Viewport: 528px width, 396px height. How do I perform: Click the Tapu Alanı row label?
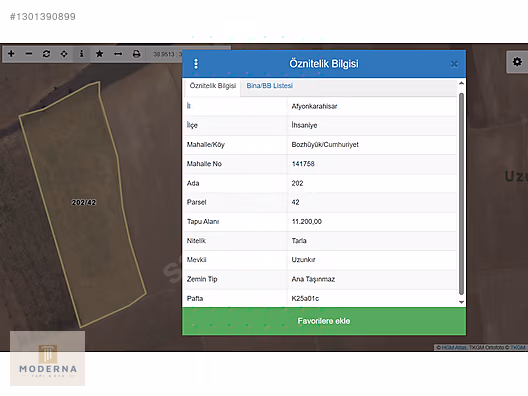[x=203, y=222]
